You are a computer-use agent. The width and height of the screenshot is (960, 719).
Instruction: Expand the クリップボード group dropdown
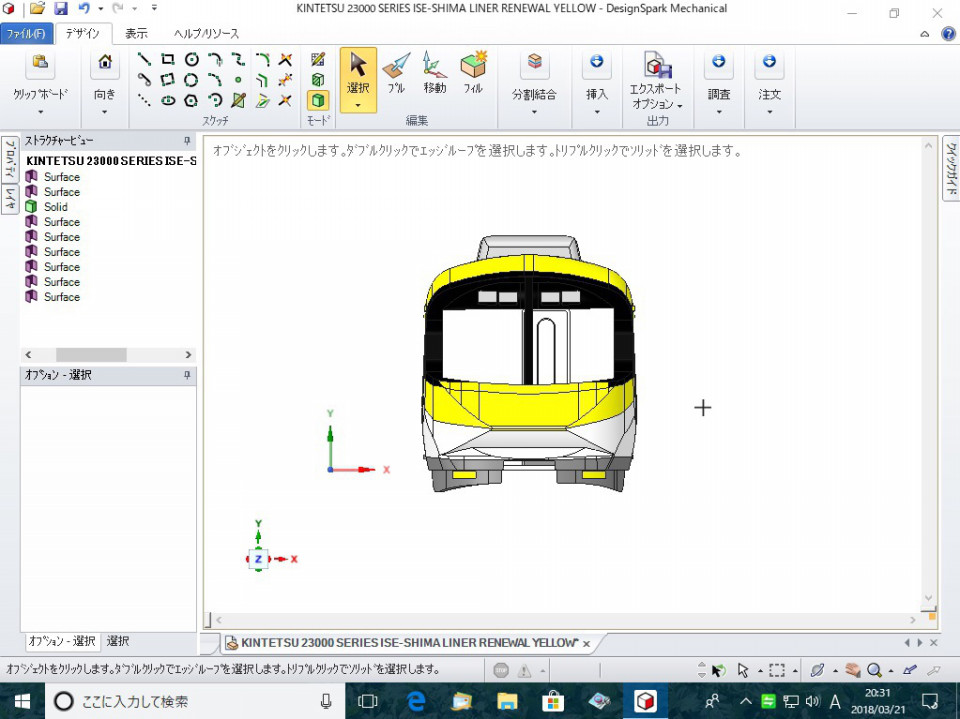click(40, 111)
